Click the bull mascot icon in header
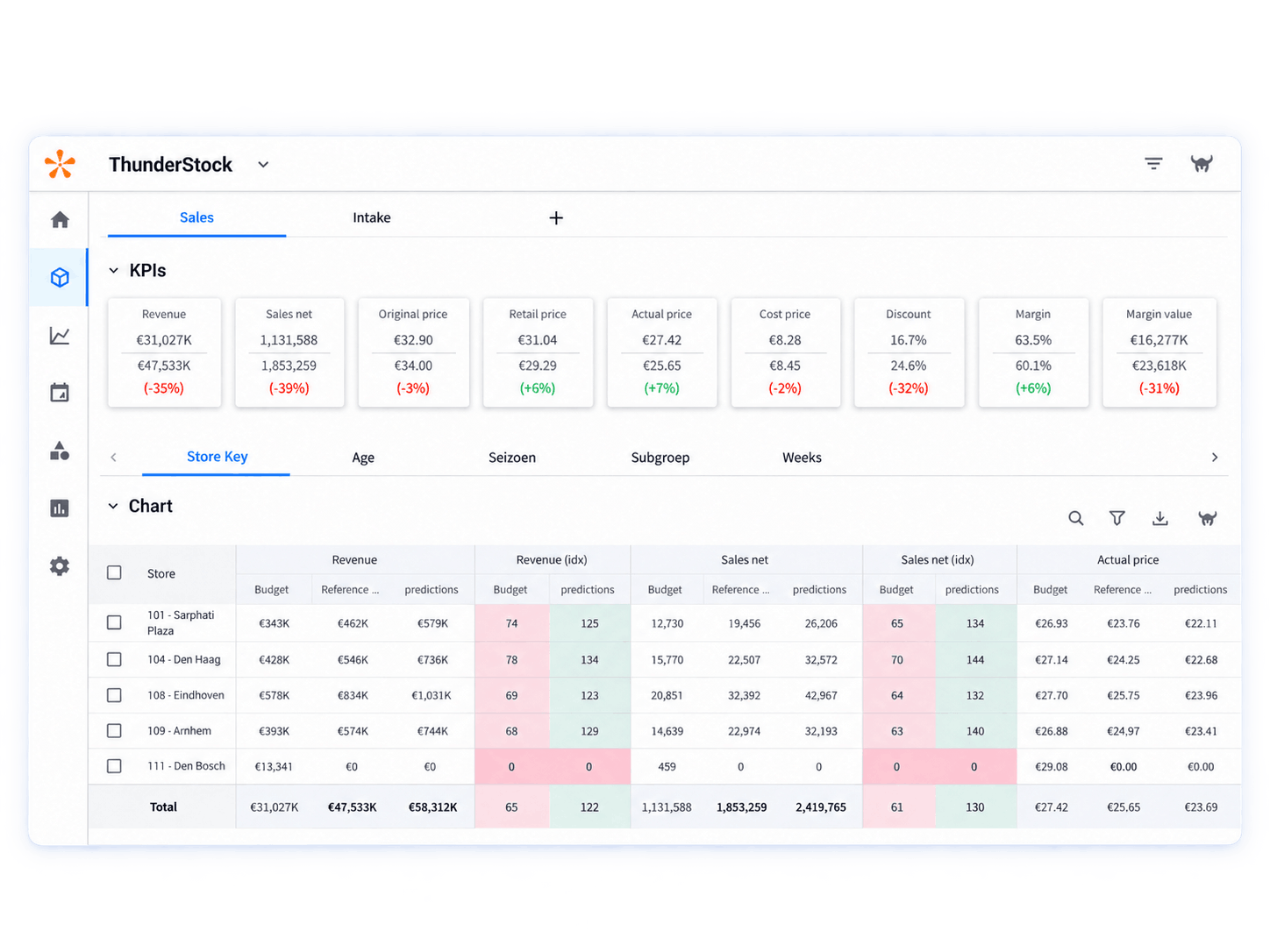The width and height of the screenshot is (1270, 952). coord(1202,164)
